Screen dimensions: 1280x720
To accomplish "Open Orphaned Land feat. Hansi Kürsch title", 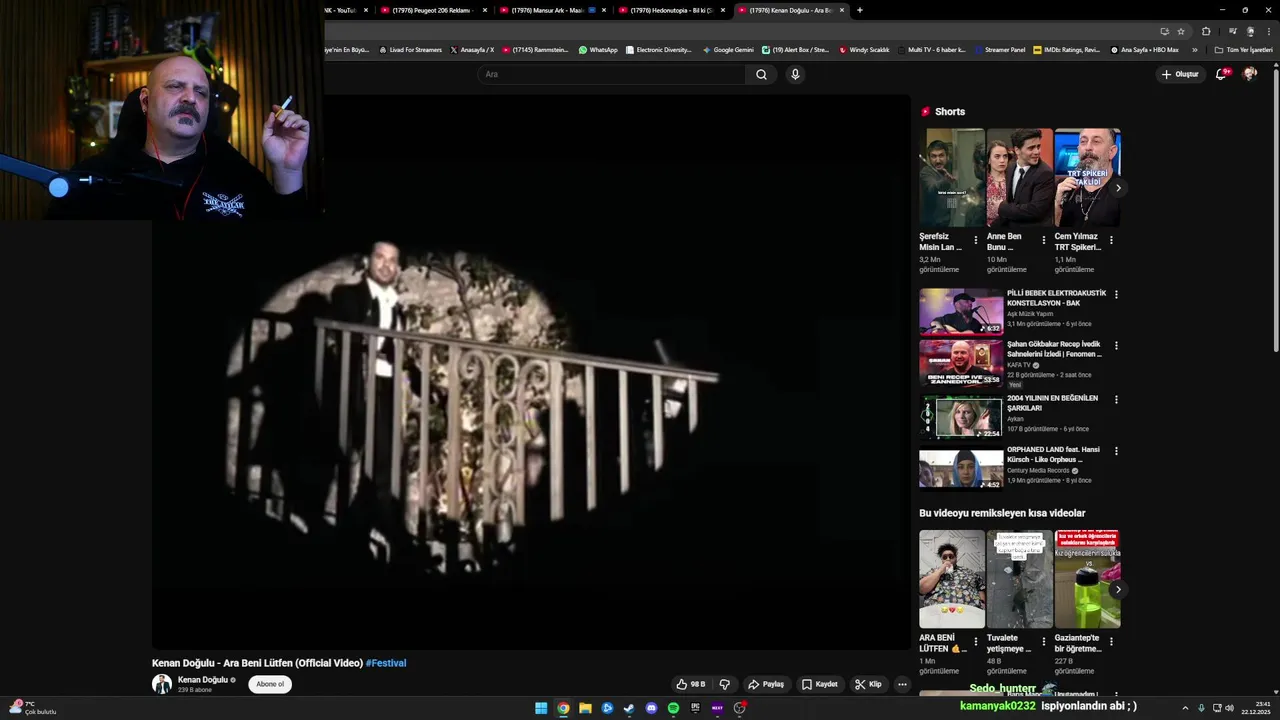I will coord(1054,455).
